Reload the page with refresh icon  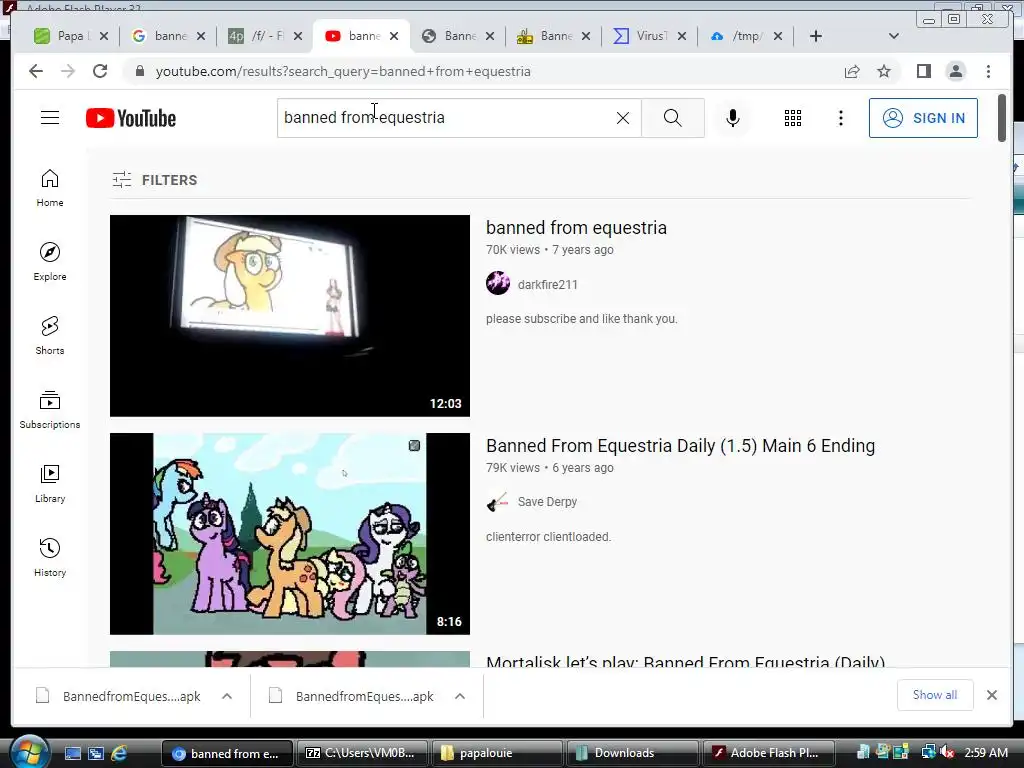click(100, 71)
